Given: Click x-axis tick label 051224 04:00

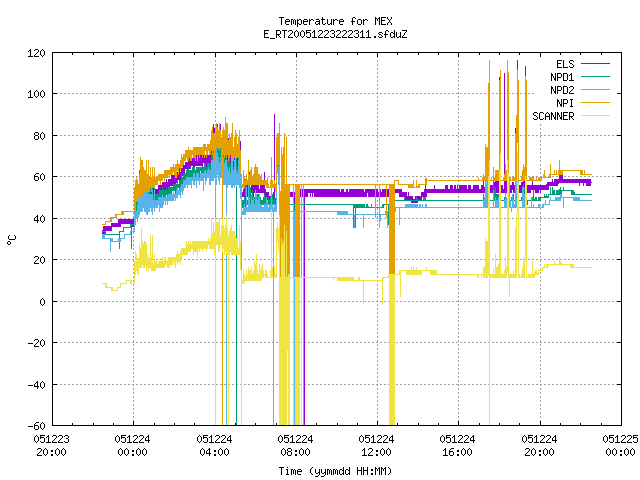Looking at the screenshot, I should tap(214, 446).
